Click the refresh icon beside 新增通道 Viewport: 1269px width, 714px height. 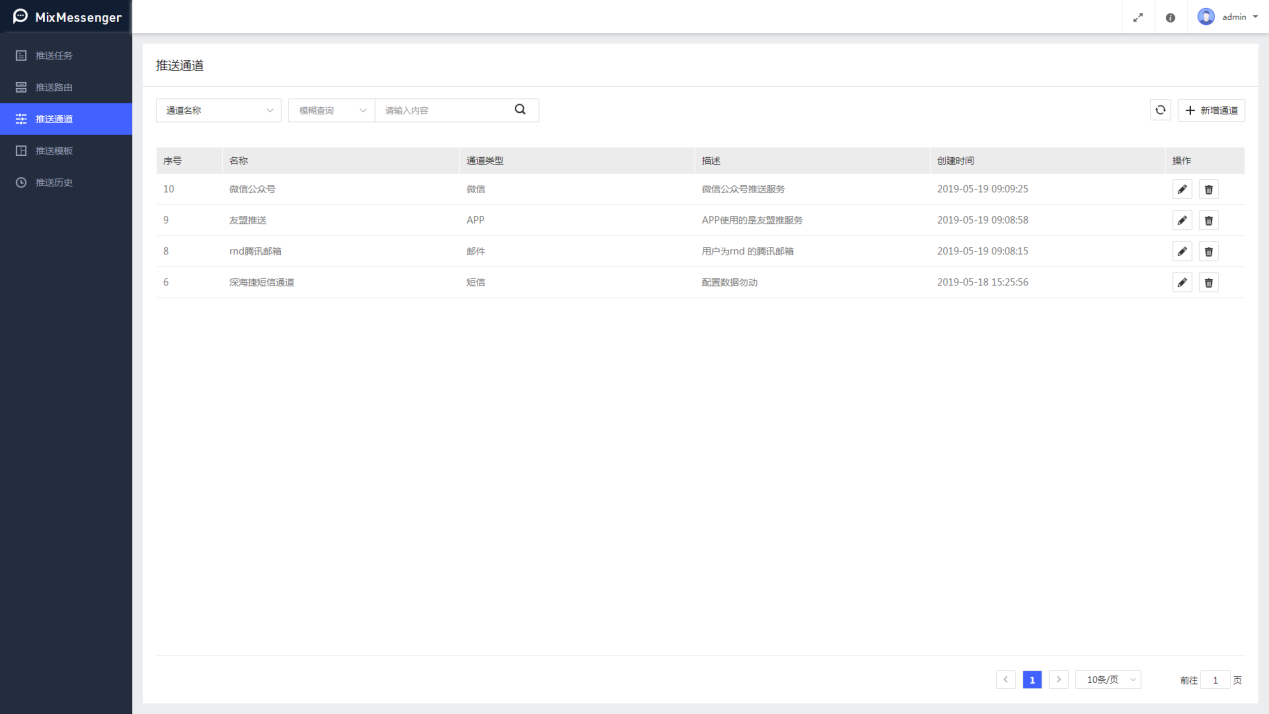click(x=1160, y=110)
